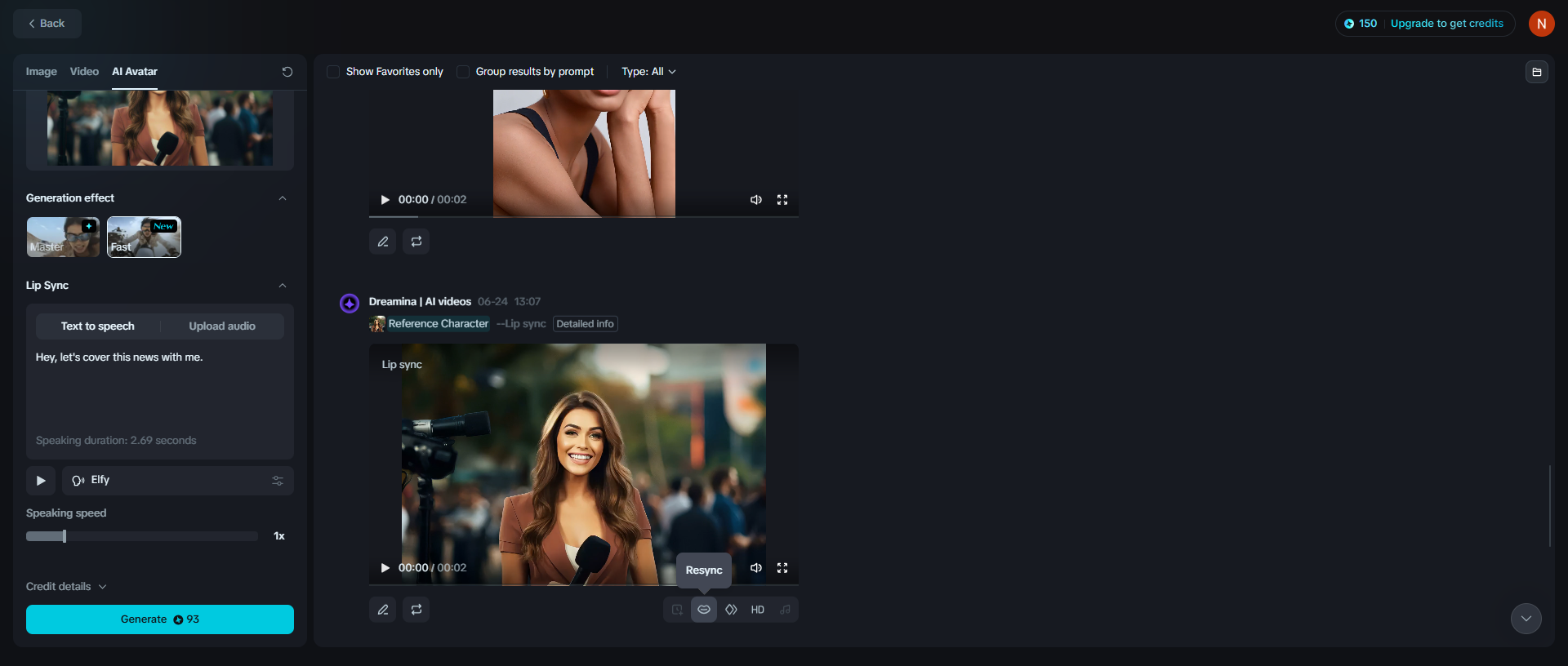Click the reset icon beside AI Avatar

287,72
